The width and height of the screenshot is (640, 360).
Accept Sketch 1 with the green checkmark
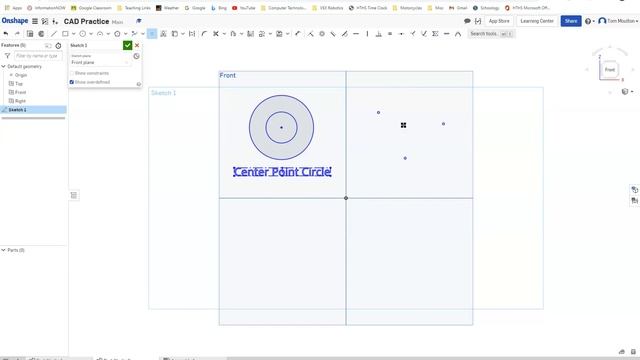click(x=127, y=45)
